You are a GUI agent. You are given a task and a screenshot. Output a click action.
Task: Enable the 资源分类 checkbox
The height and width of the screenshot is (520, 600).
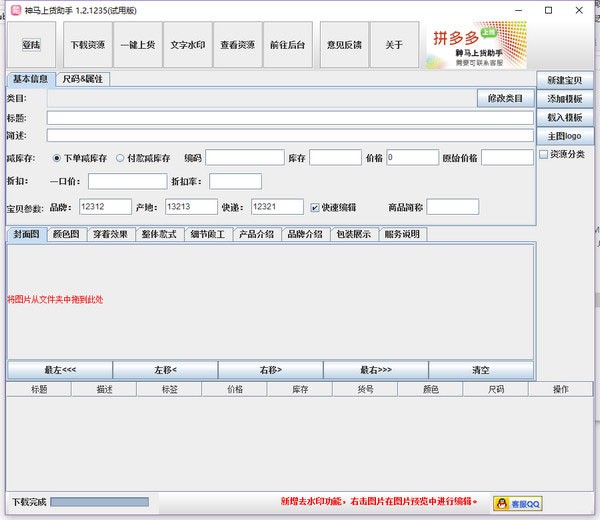click(543, 155)
